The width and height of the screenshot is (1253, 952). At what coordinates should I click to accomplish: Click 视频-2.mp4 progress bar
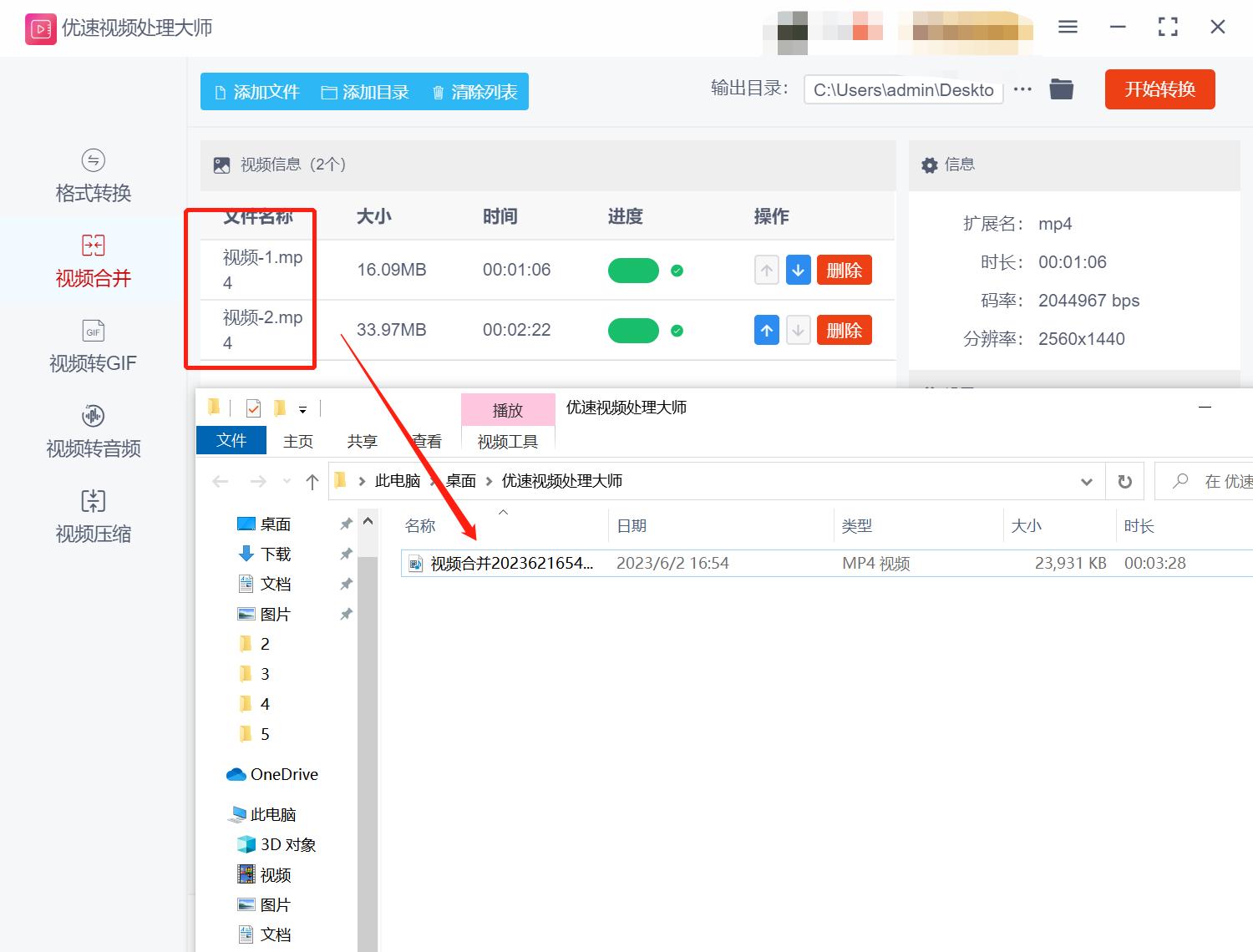click(x=633, y=330)
